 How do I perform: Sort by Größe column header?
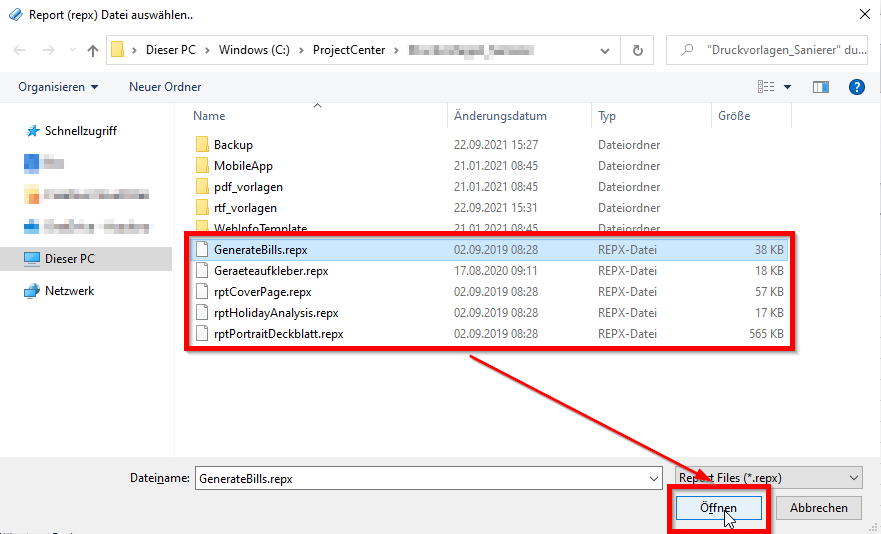(x=734, y=116)
